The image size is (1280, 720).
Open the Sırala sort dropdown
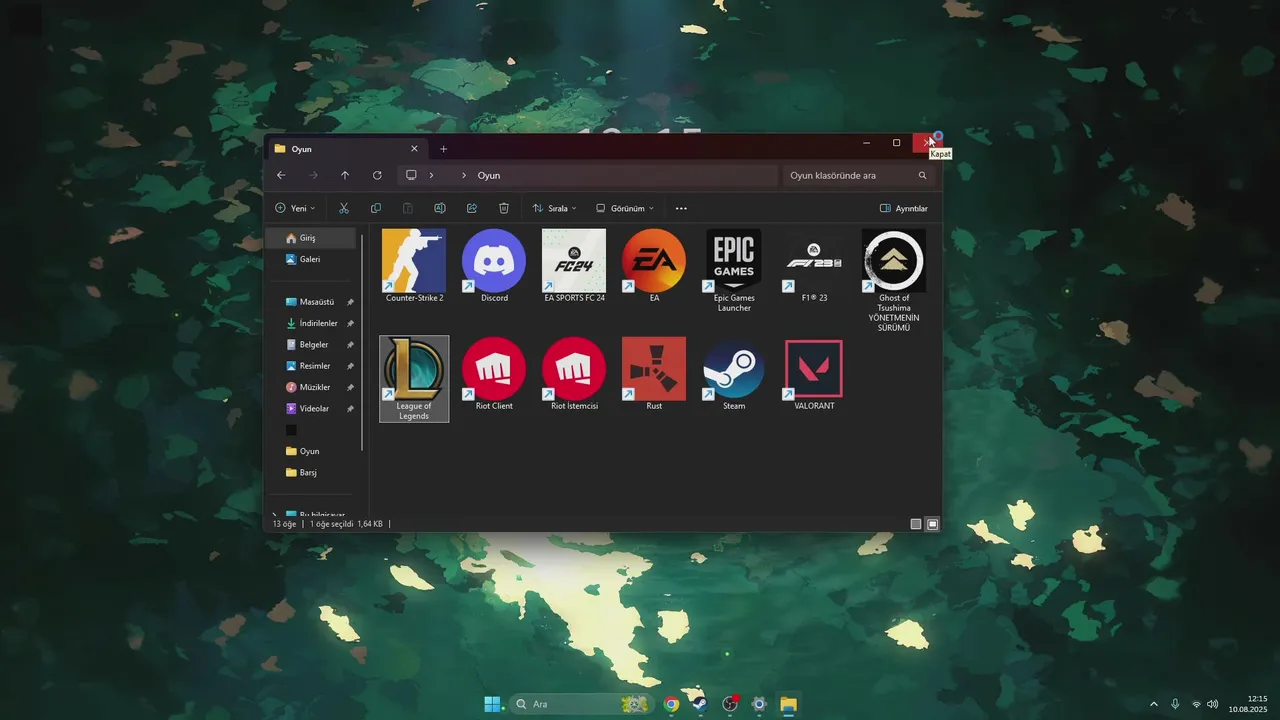pyautogui.click(x=554, y=208)
